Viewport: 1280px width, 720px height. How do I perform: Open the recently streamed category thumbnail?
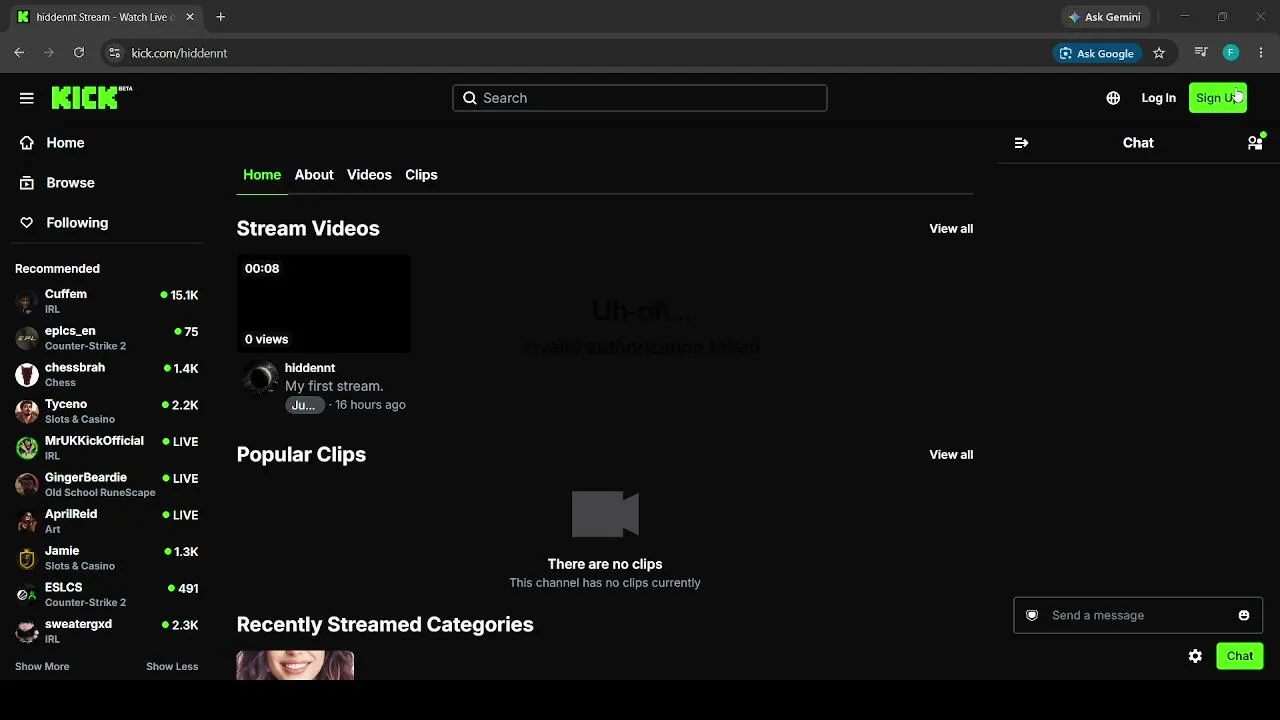(295, 665)
